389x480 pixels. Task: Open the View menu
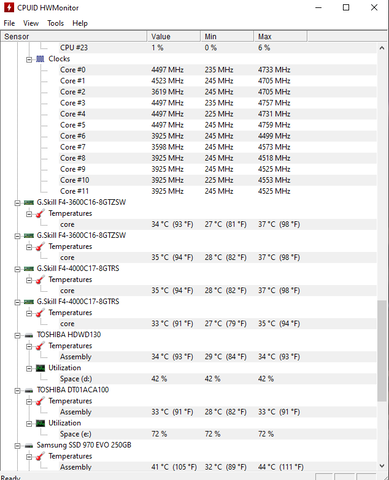[x=31, y=23]
